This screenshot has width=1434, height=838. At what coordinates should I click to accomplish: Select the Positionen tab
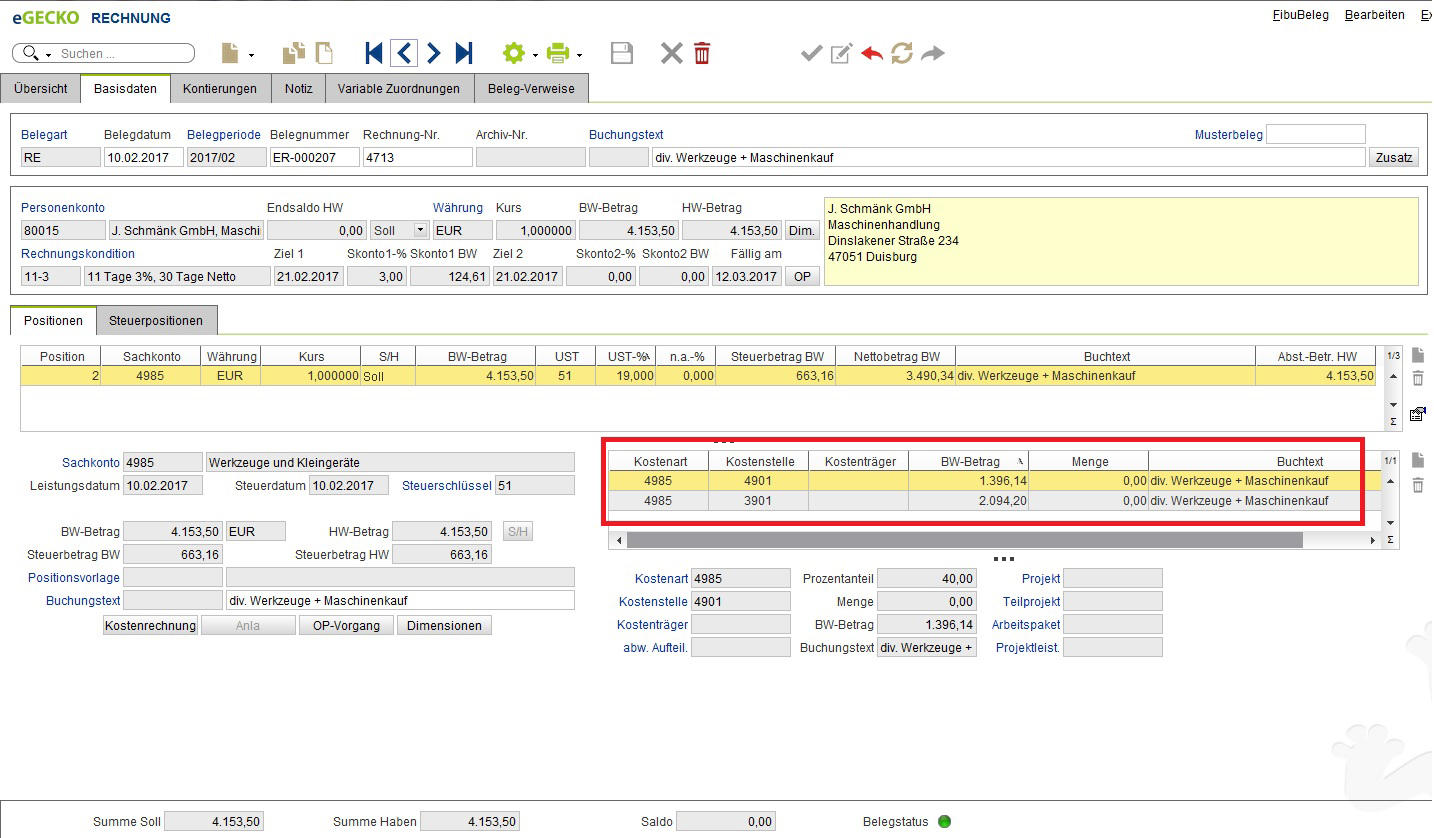(x=53, y=321)
